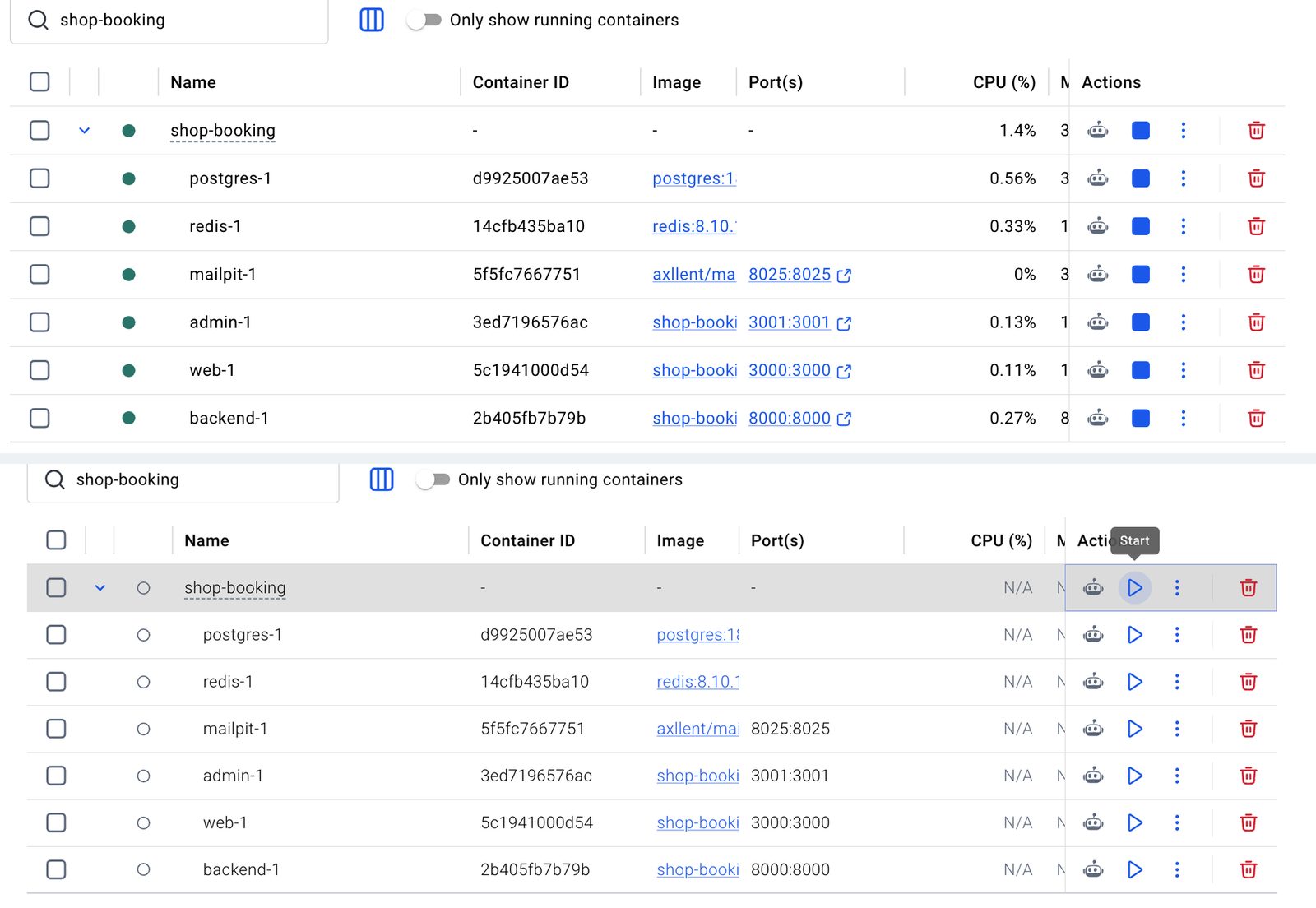Check the running postgres-1 row checkbox
The image size is (1316, 908).
pos(39,178)
